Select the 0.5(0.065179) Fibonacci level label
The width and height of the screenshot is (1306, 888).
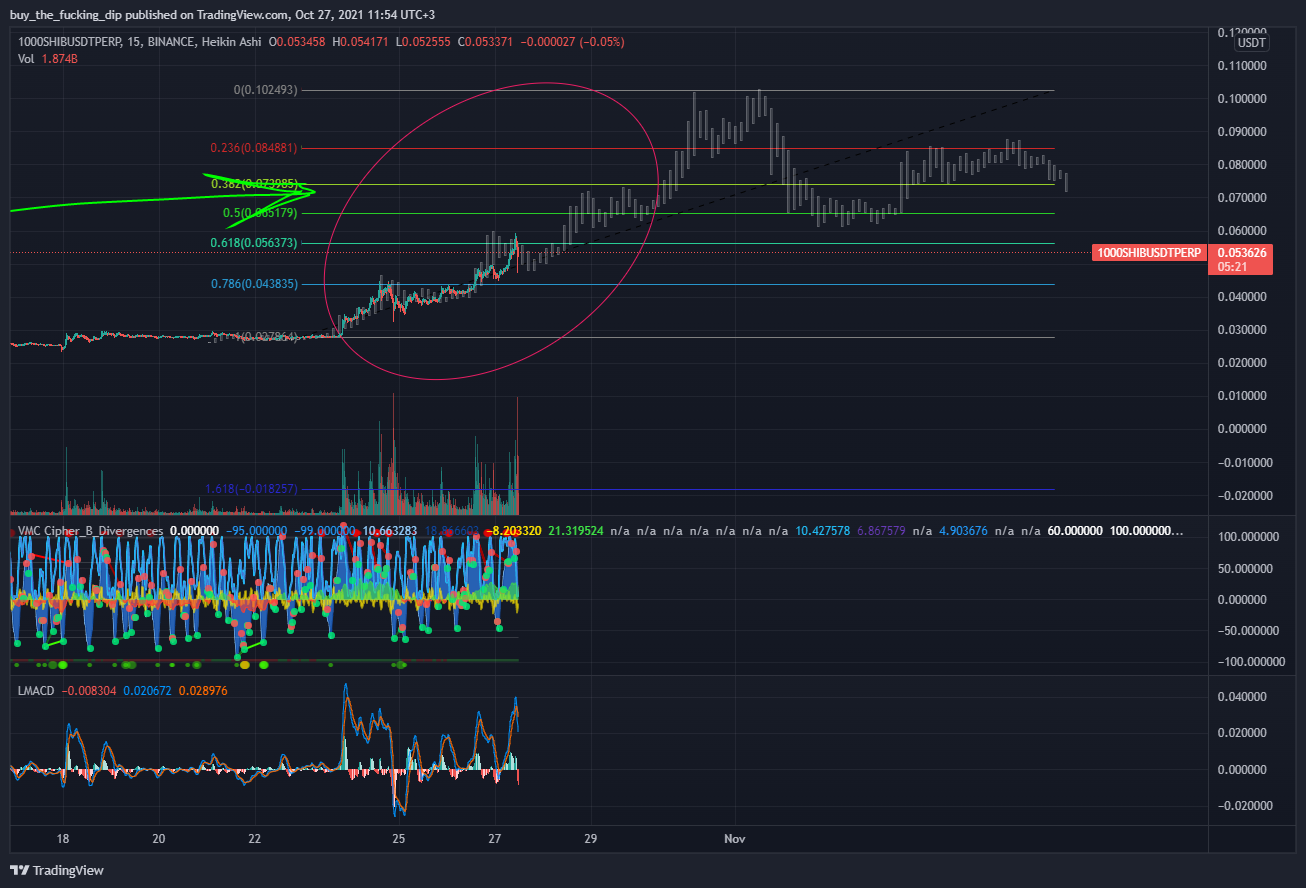click(x=259, y=213)
